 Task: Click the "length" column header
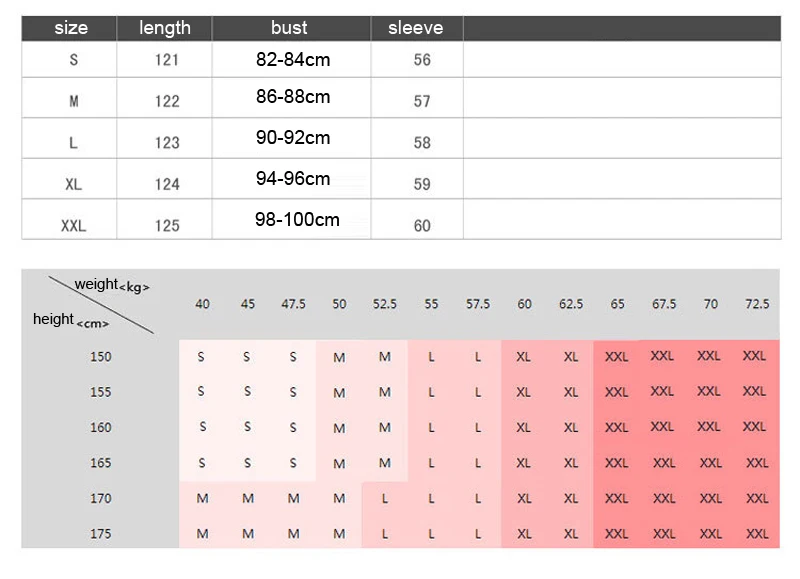tap(164, 28)
